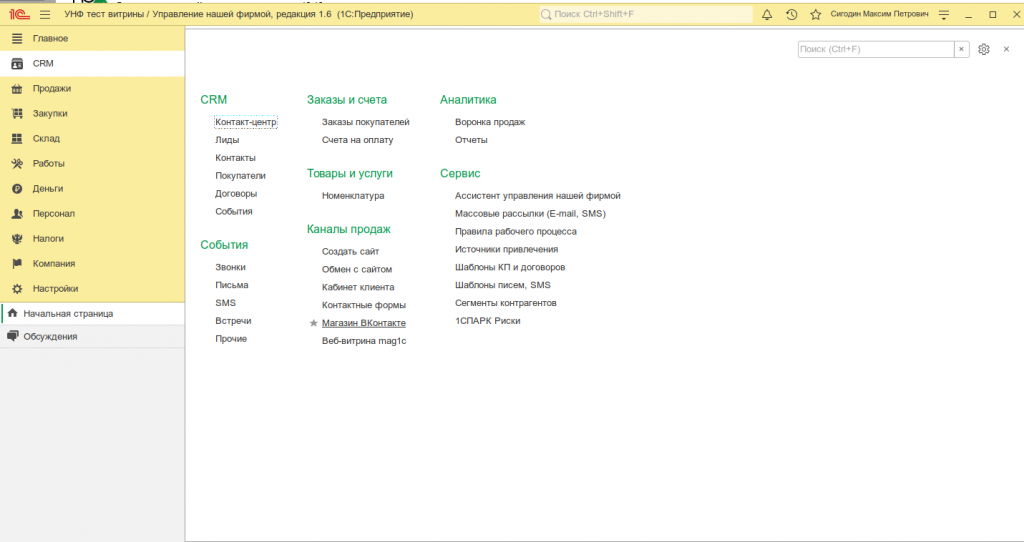Open navigation settings gear icon
Screen dimensions: 1024x542
click(984, 49)
